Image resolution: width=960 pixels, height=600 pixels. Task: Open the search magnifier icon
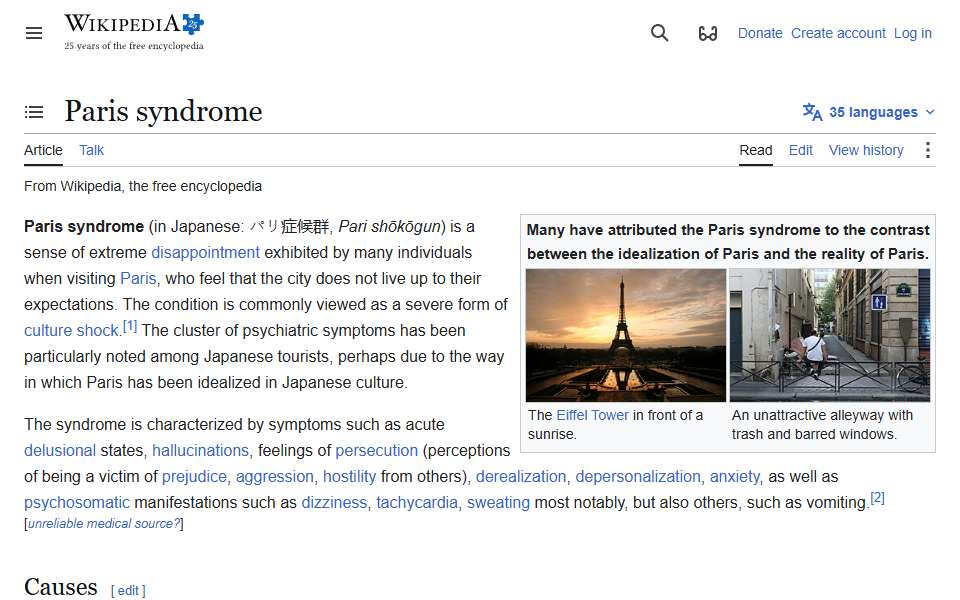click(659, 33)
